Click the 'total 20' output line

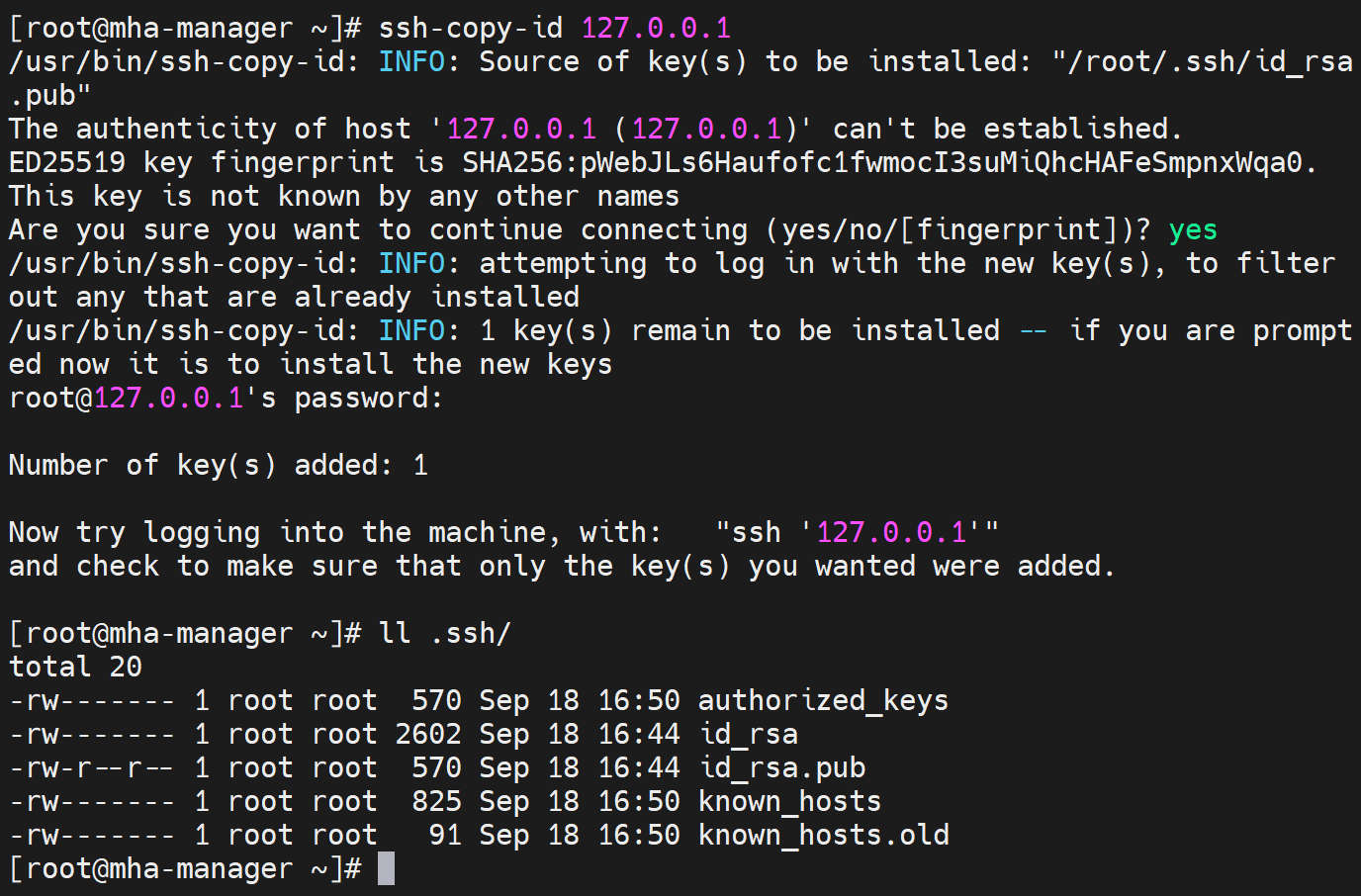pyautogui.click(x=75, y=667)
